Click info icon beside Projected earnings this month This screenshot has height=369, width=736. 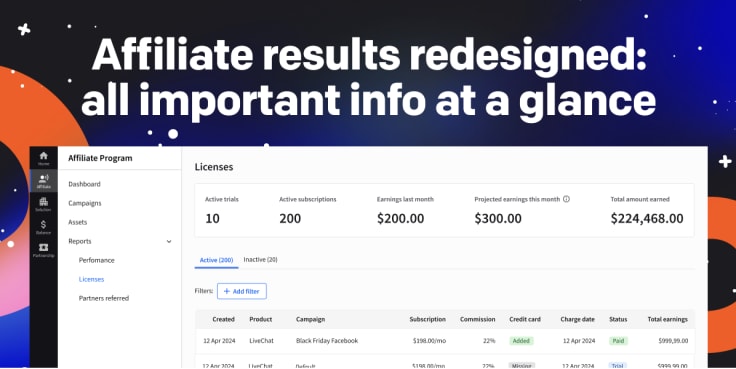coord(566,199)
